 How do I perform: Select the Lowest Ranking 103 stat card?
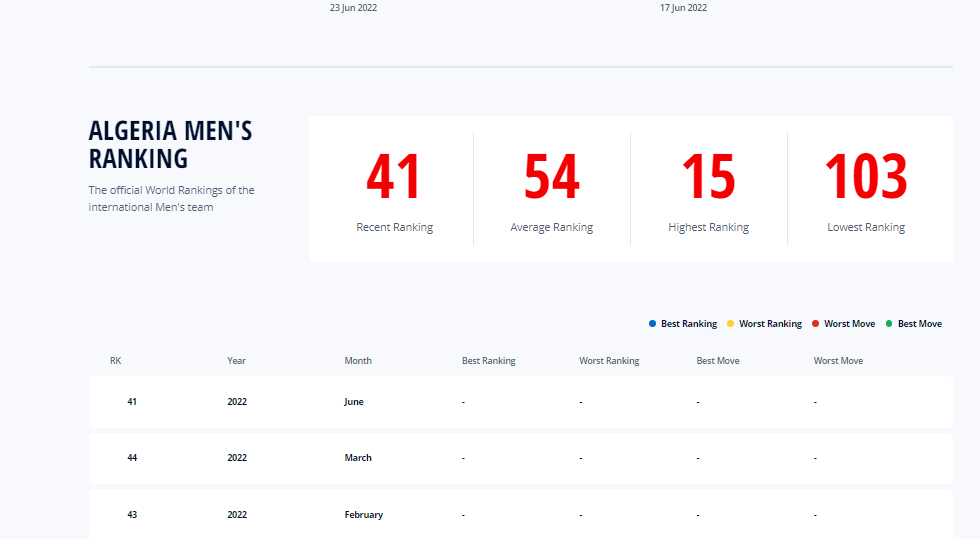(x=866, y=190)
